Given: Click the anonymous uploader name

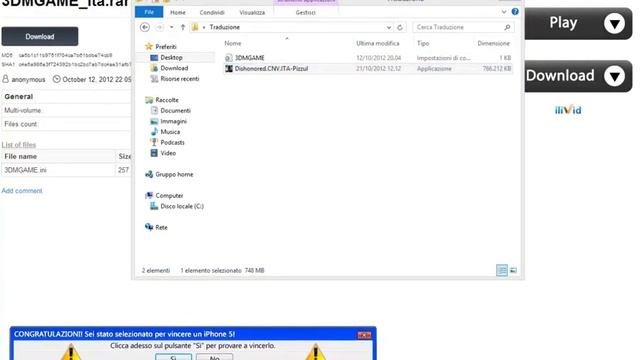Looking at the screenshot, I should (28, 80).
